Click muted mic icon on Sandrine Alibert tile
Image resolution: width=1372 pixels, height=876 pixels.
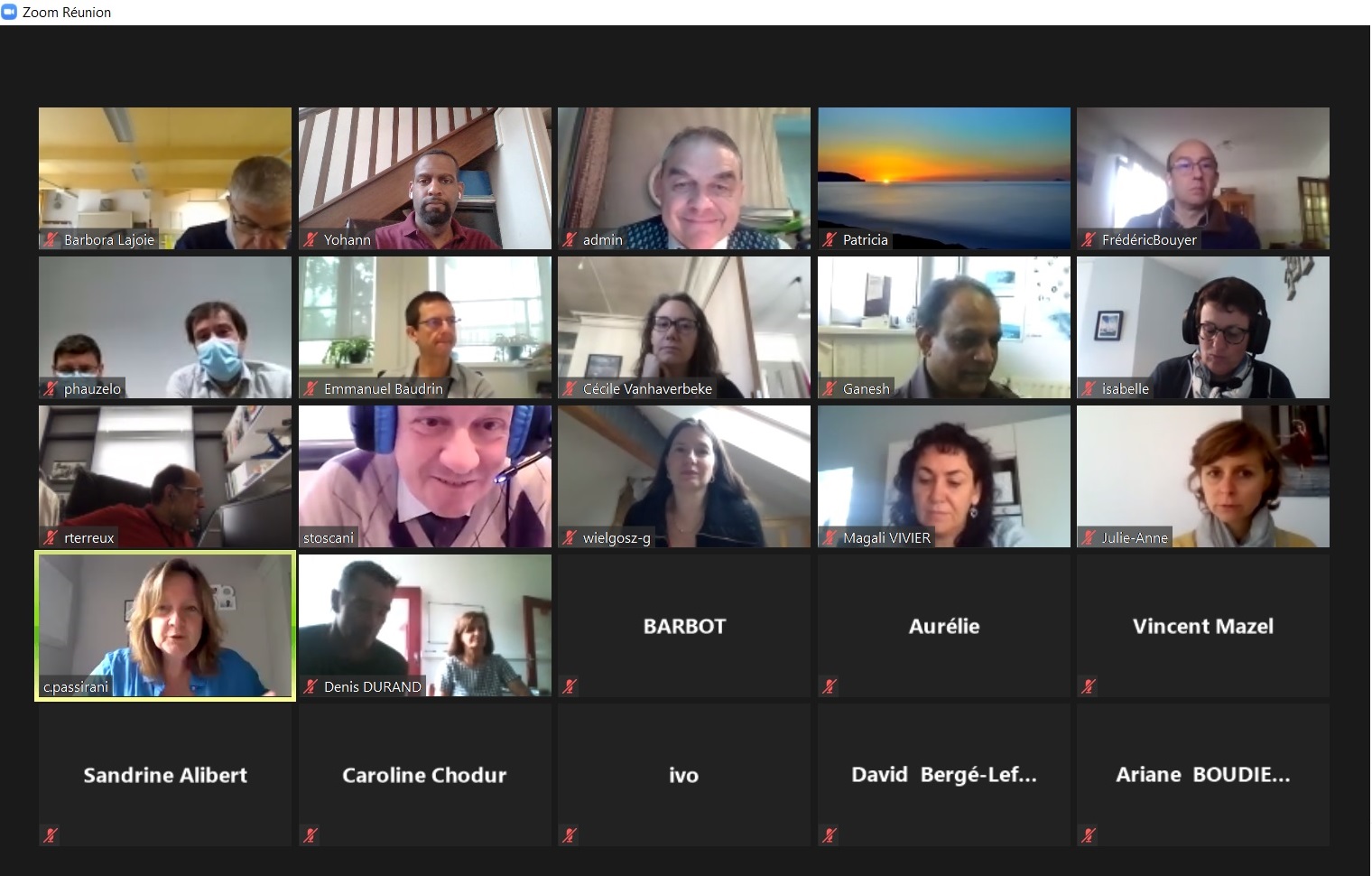[51, 835]
